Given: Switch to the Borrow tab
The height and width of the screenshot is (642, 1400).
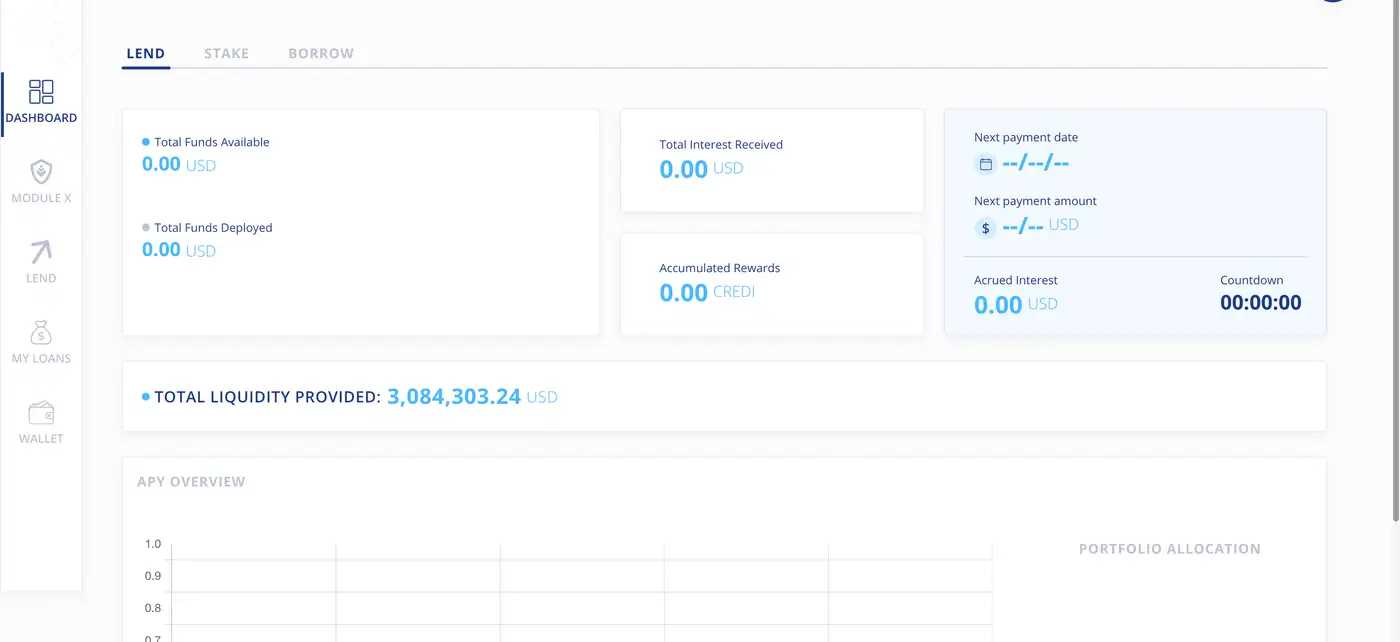Looking at the screenshot, I should (321, 54).
